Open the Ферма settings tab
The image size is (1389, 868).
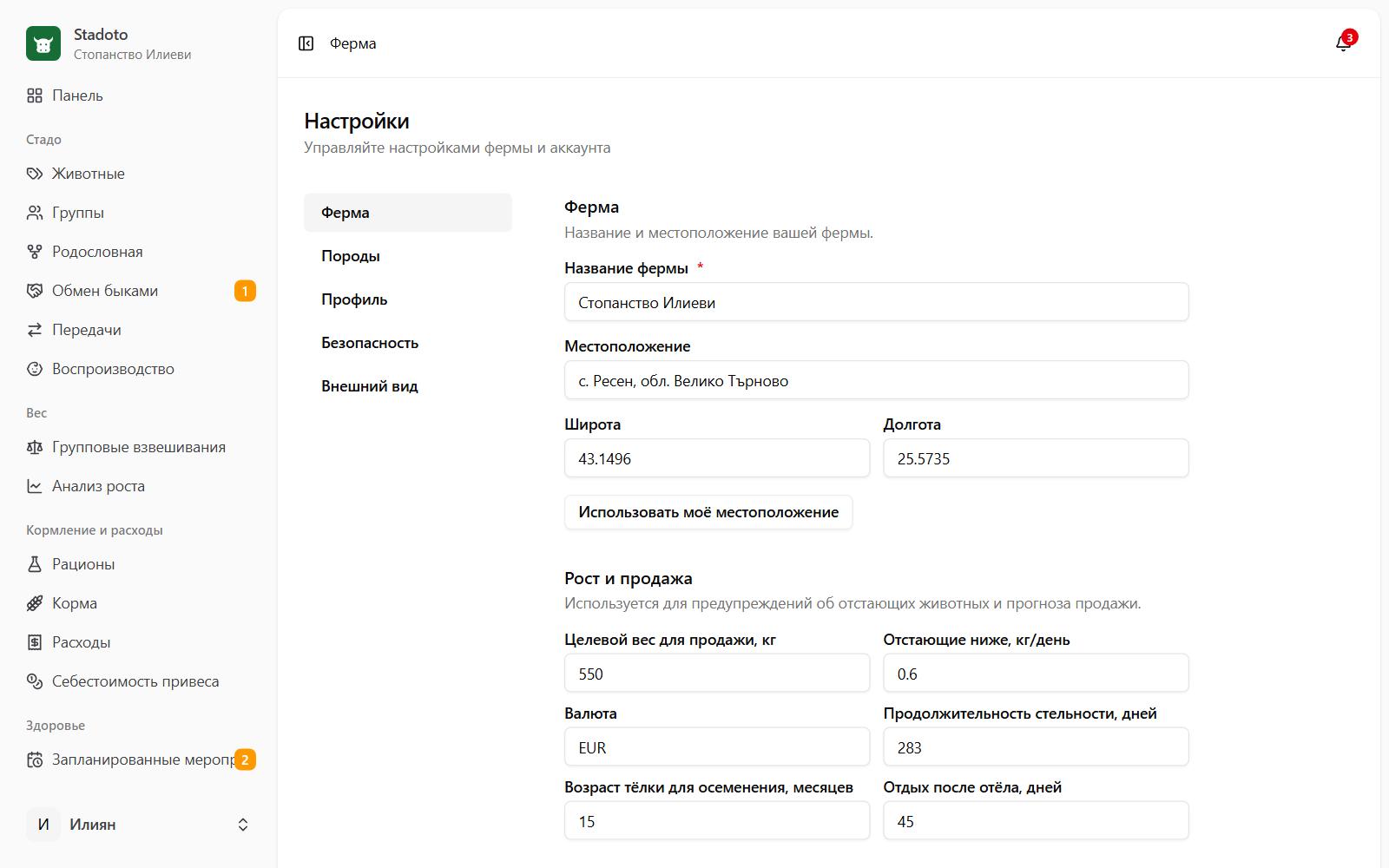408,213
